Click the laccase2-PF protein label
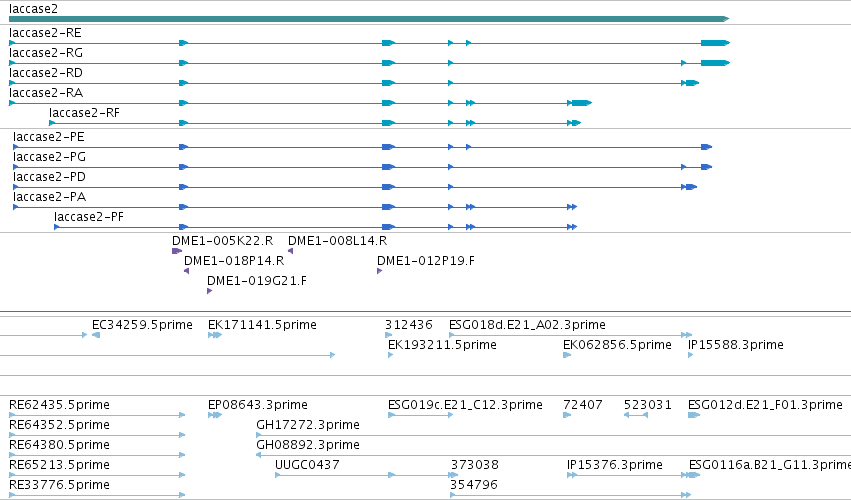Viewport: 851px width, 500px height. point(88,217)
